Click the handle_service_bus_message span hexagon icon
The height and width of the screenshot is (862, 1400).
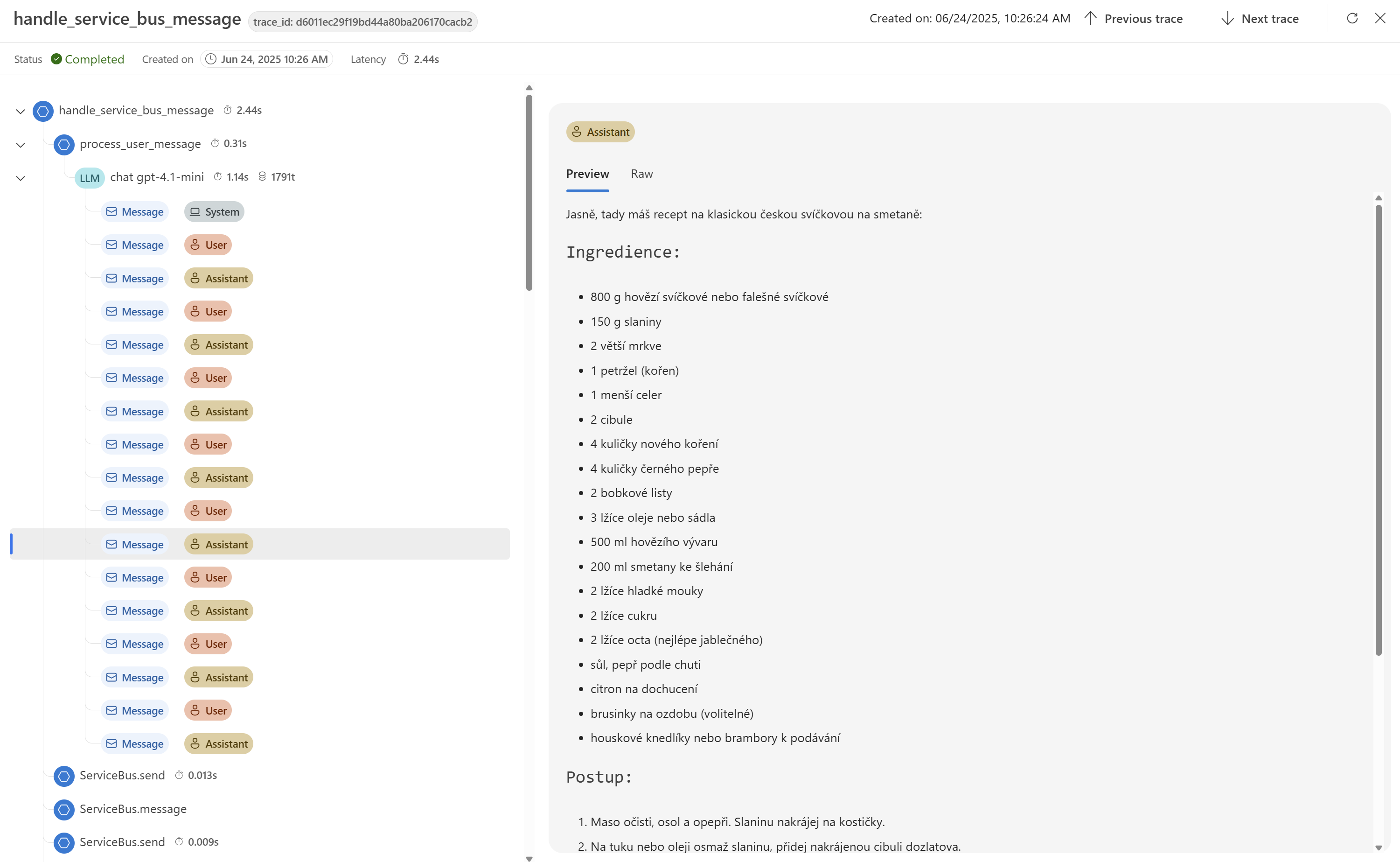click(43, 111)
